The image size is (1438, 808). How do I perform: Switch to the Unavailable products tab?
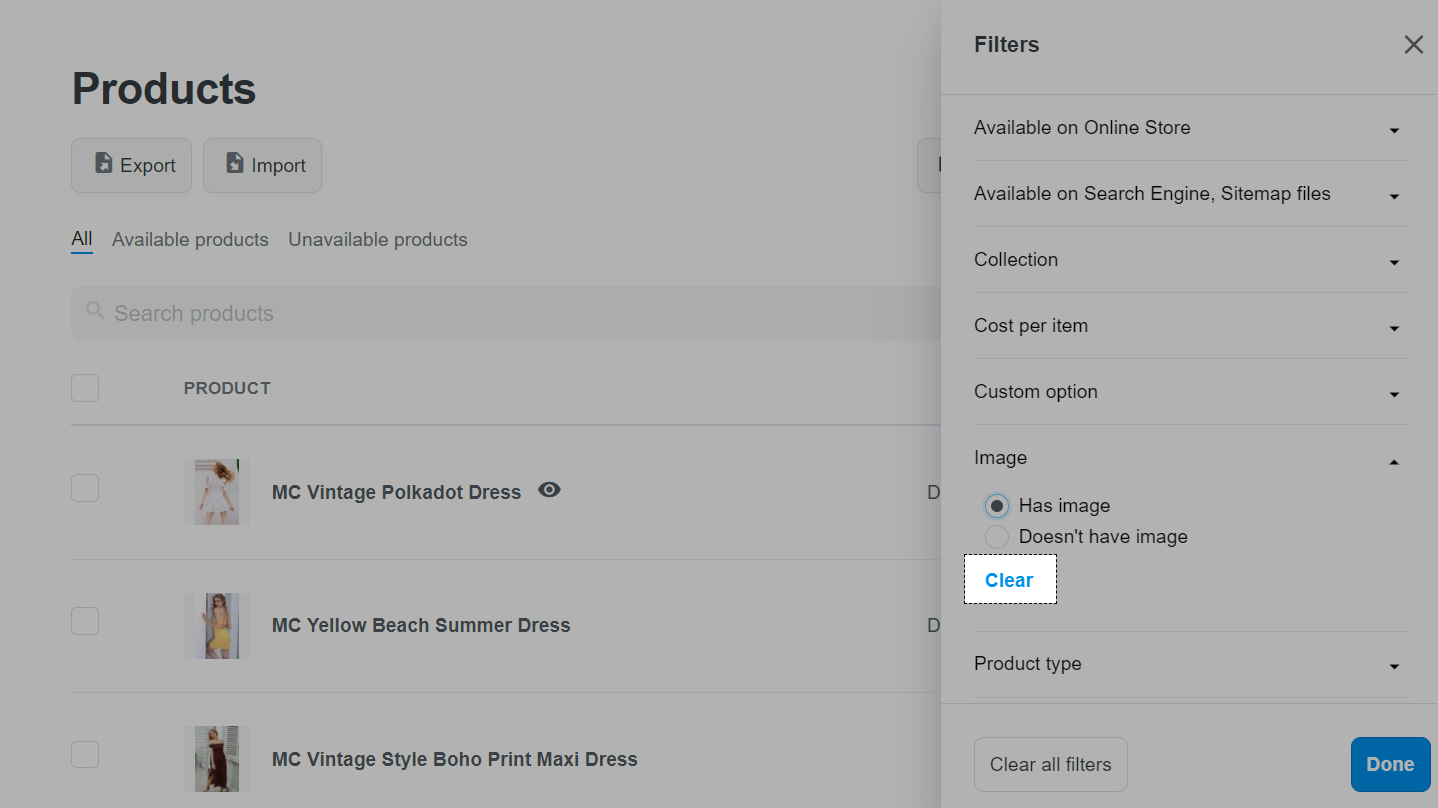(378, 240)
